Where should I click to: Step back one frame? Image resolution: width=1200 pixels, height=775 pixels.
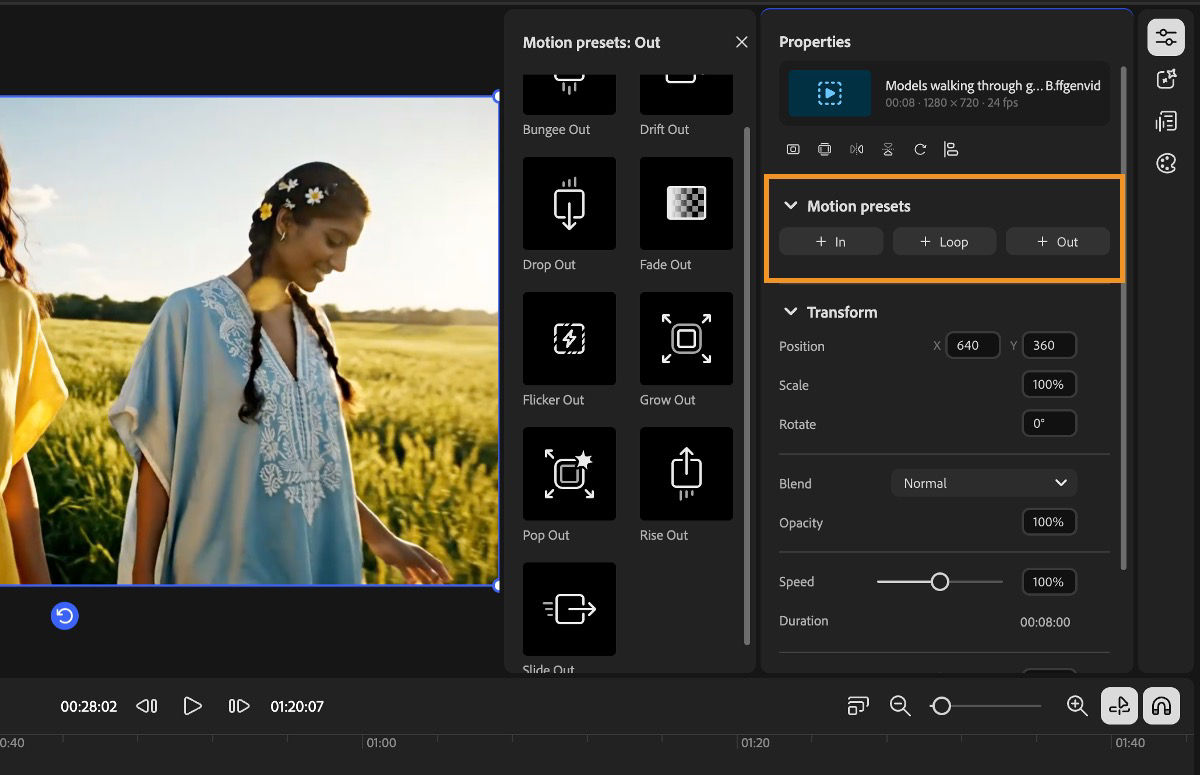(146, 706)
